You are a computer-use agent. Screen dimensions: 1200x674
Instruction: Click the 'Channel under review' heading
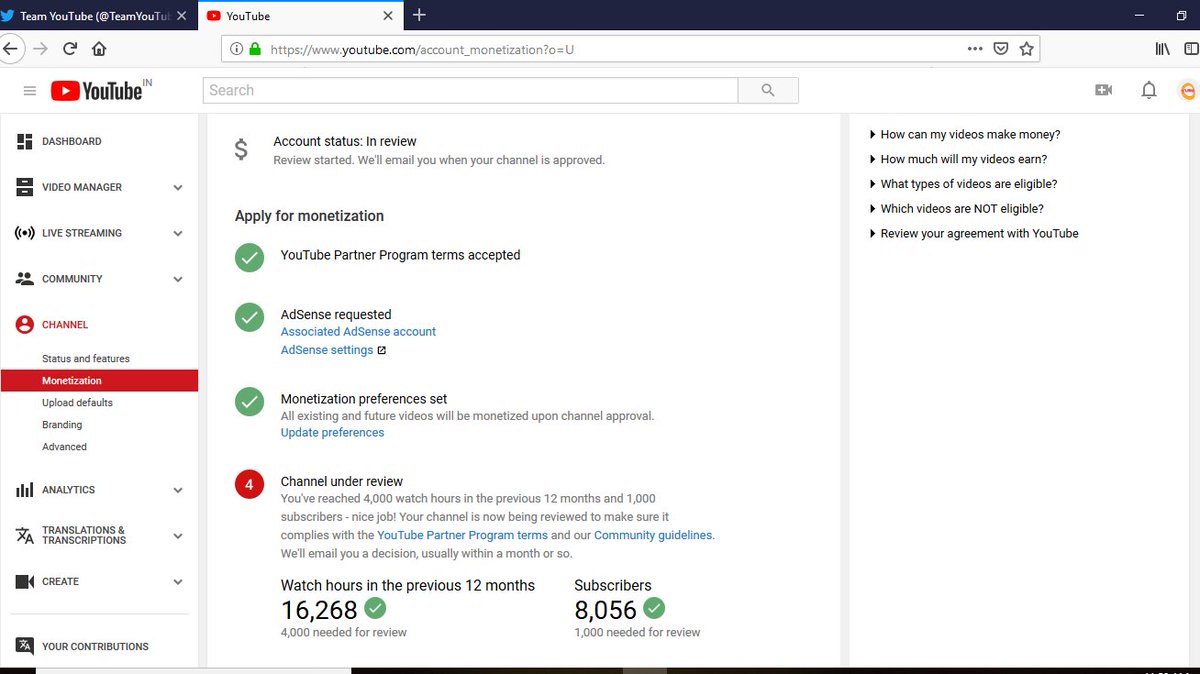pos(342,482)
